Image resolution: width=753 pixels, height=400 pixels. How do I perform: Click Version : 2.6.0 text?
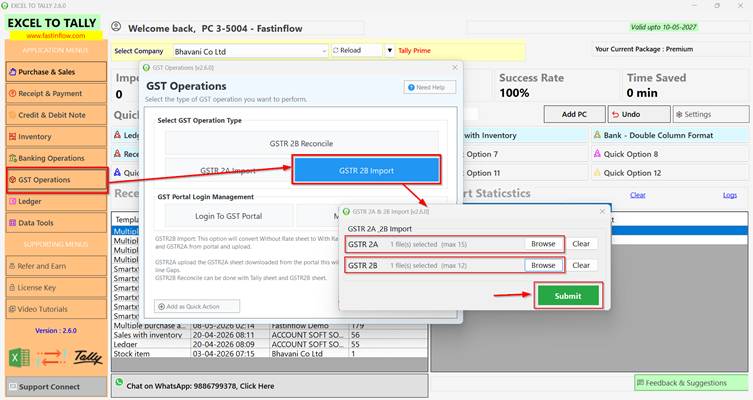click(56, 330)
